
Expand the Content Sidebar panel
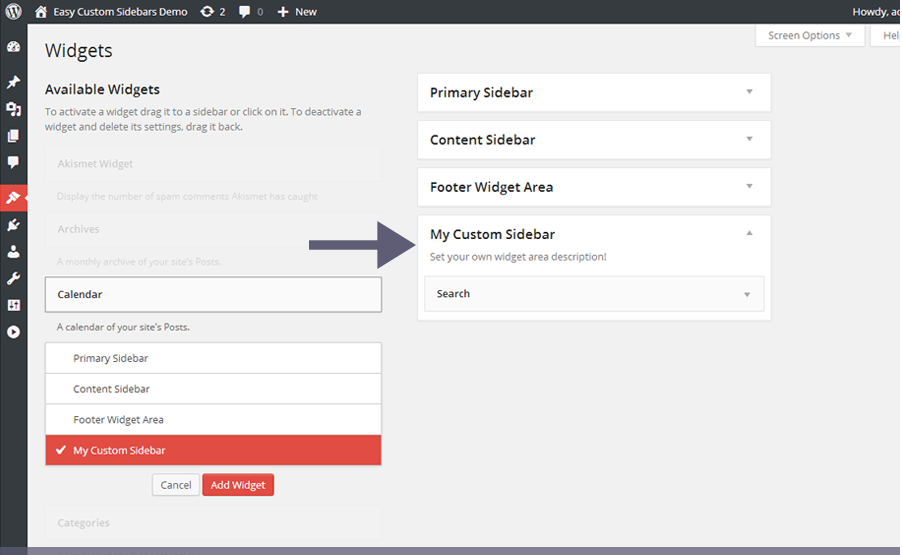pyautogui.click(x=749, y=139)
